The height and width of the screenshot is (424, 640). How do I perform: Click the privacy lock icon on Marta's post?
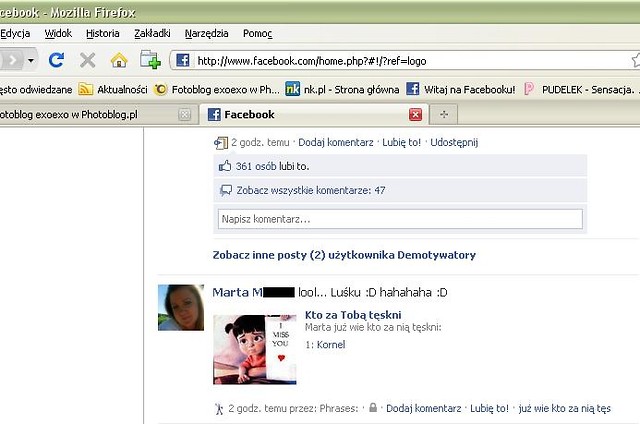tap(373, 407)
